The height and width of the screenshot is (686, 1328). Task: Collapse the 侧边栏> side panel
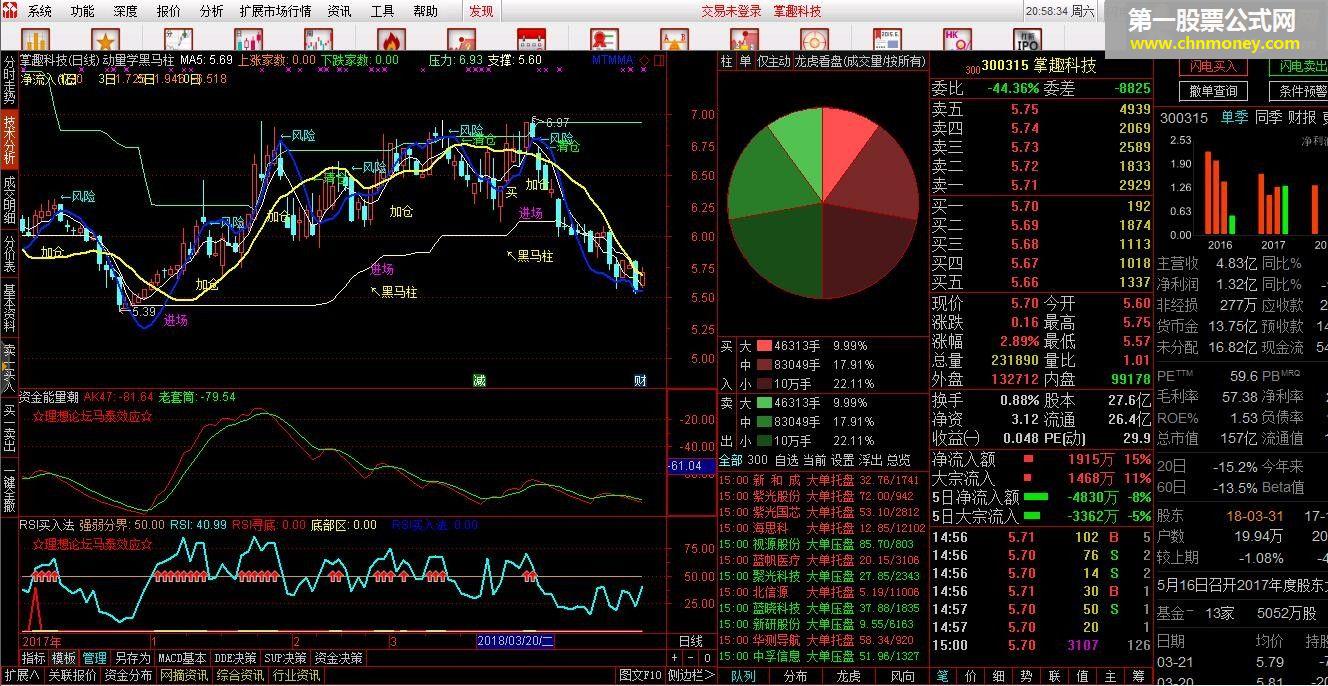pos(692,676)
